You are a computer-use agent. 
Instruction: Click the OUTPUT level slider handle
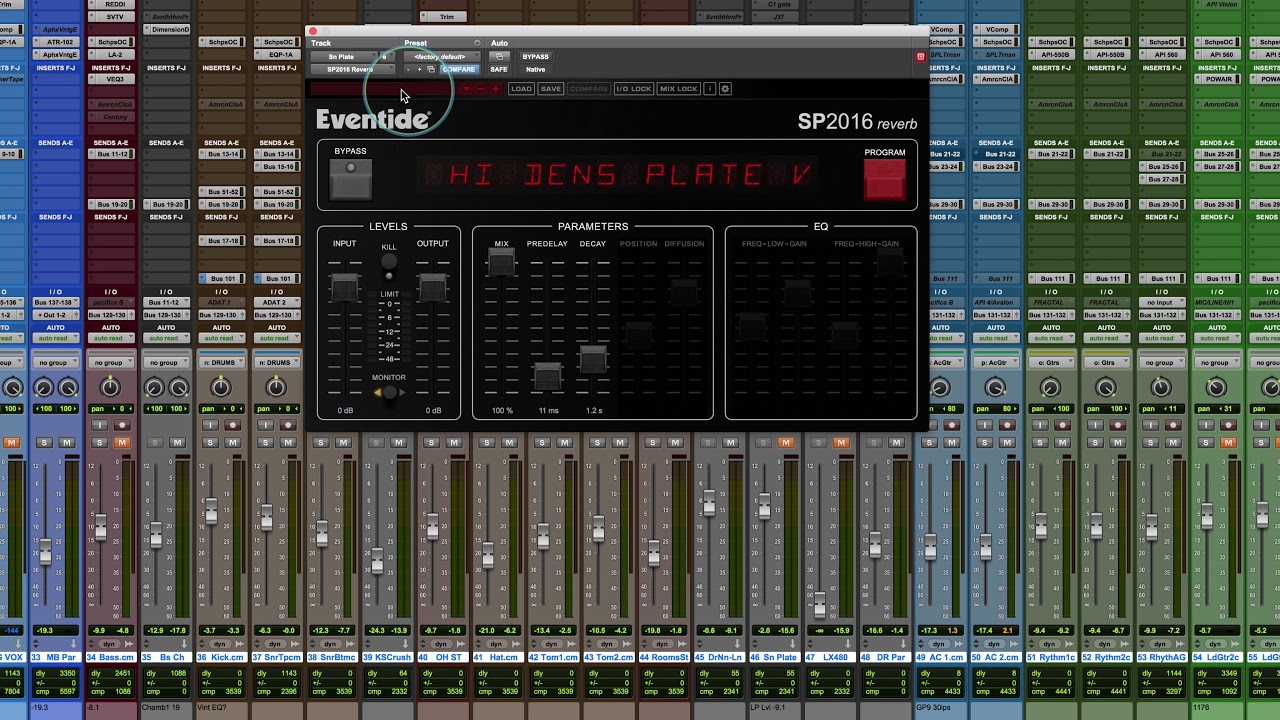click(432, 287)
